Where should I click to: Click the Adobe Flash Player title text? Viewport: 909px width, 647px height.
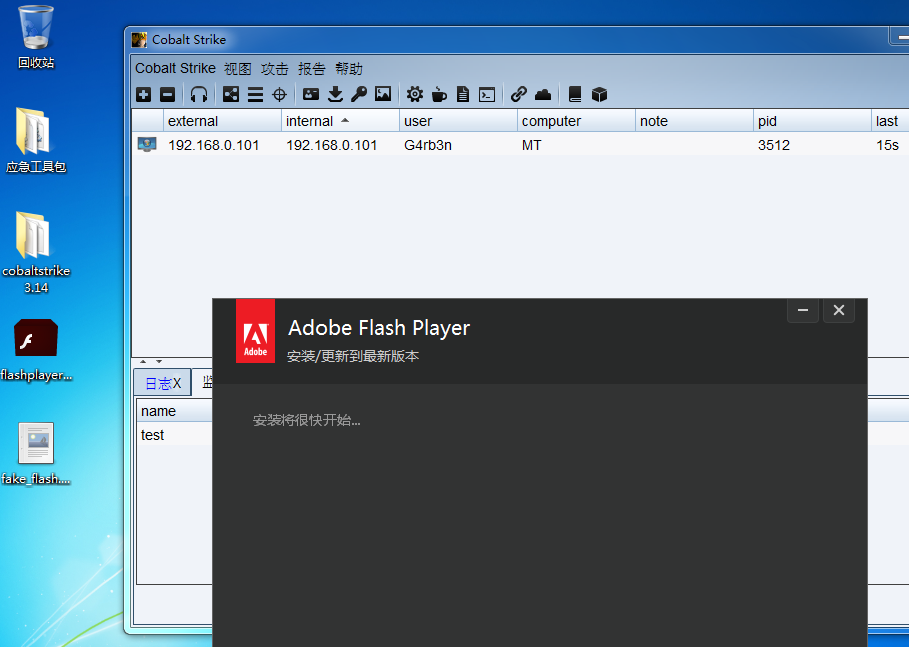pos(379,328)
